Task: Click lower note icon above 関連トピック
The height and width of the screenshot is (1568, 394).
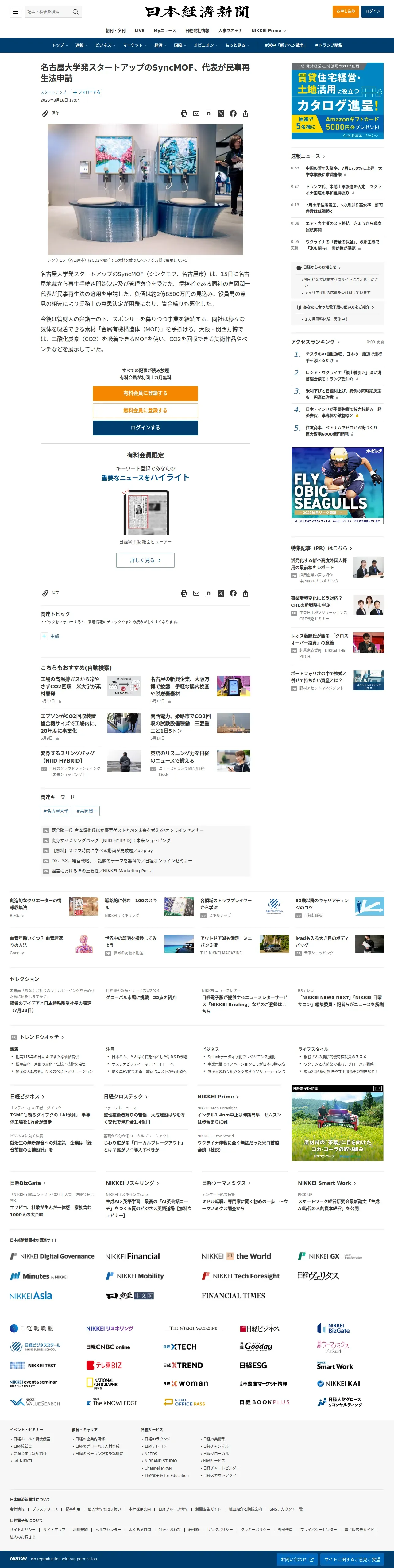Action: pos(208,594)
